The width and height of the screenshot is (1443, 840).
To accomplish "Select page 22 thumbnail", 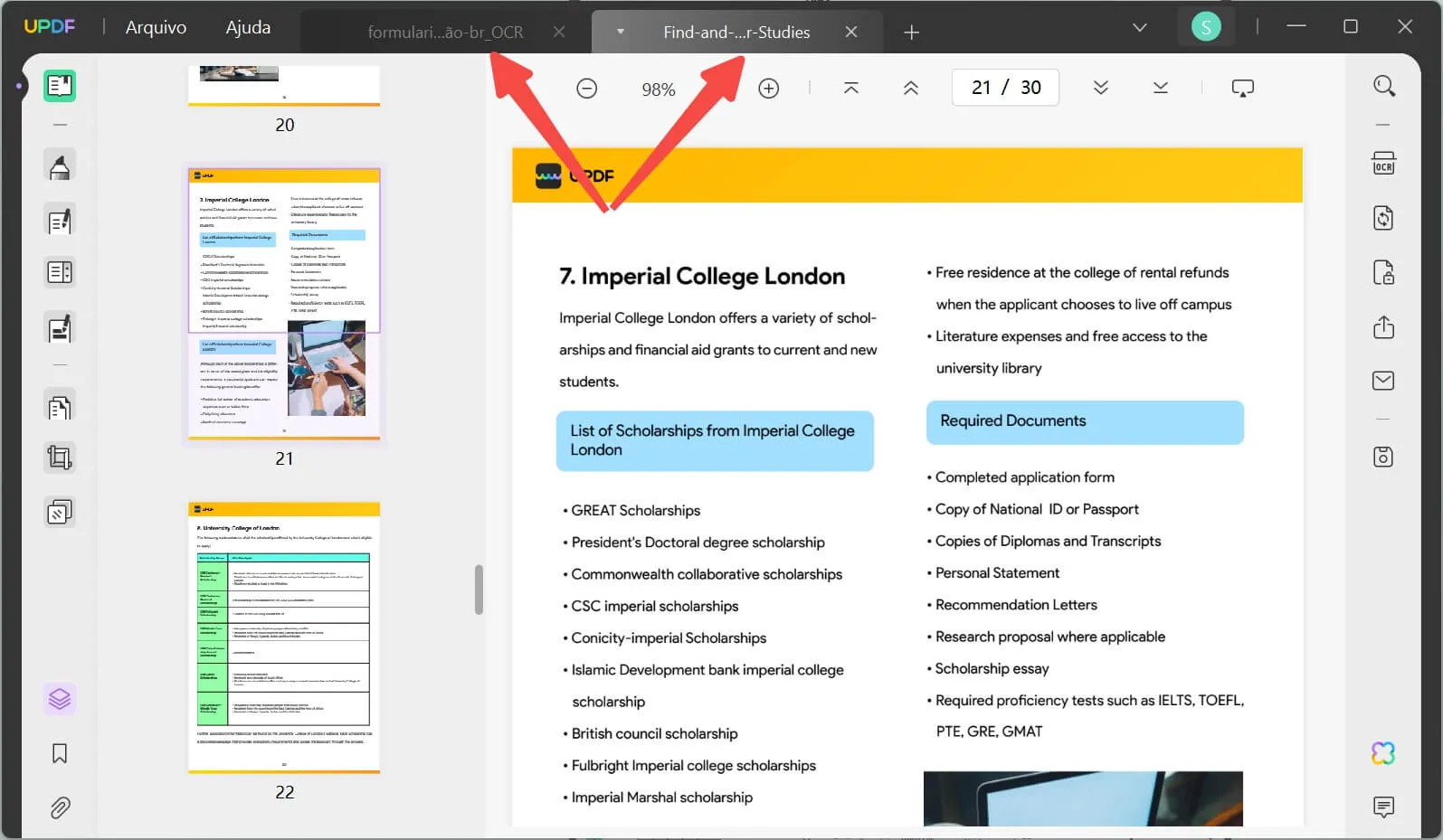I will click(x=284, y=637).
